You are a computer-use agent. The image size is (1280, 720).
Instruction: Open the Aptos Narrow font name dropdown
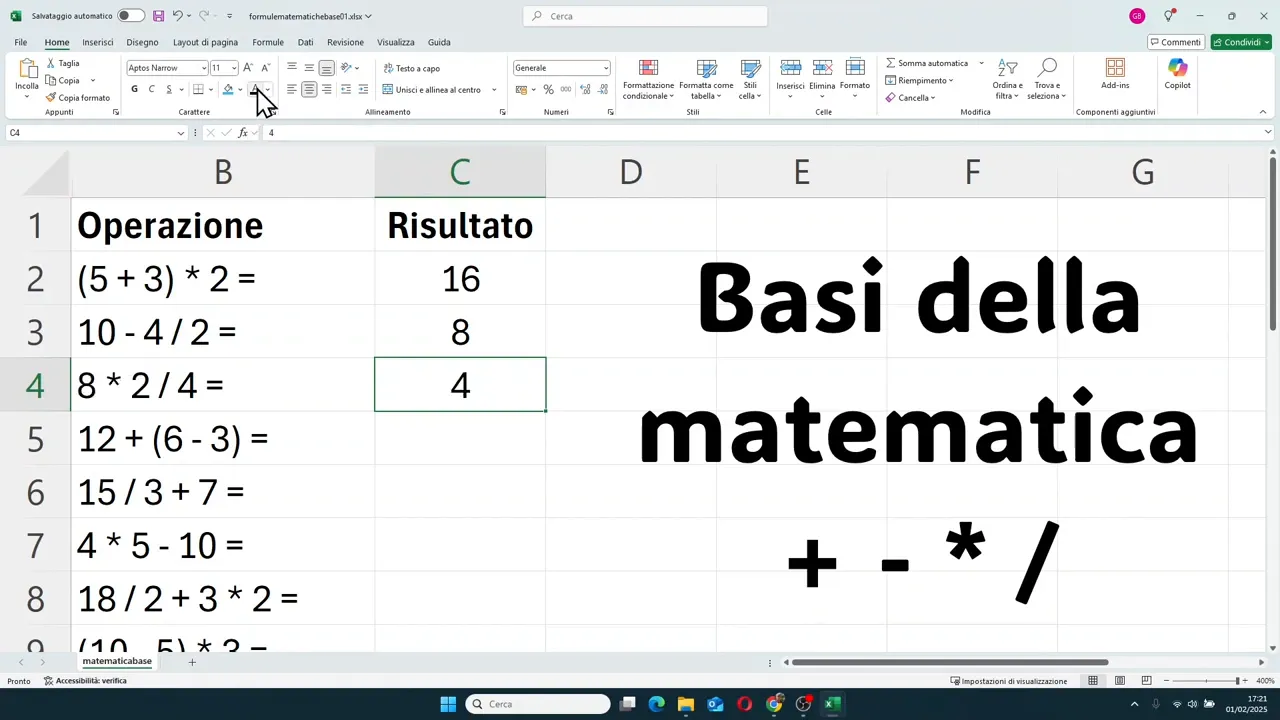[x=203, y=68]
